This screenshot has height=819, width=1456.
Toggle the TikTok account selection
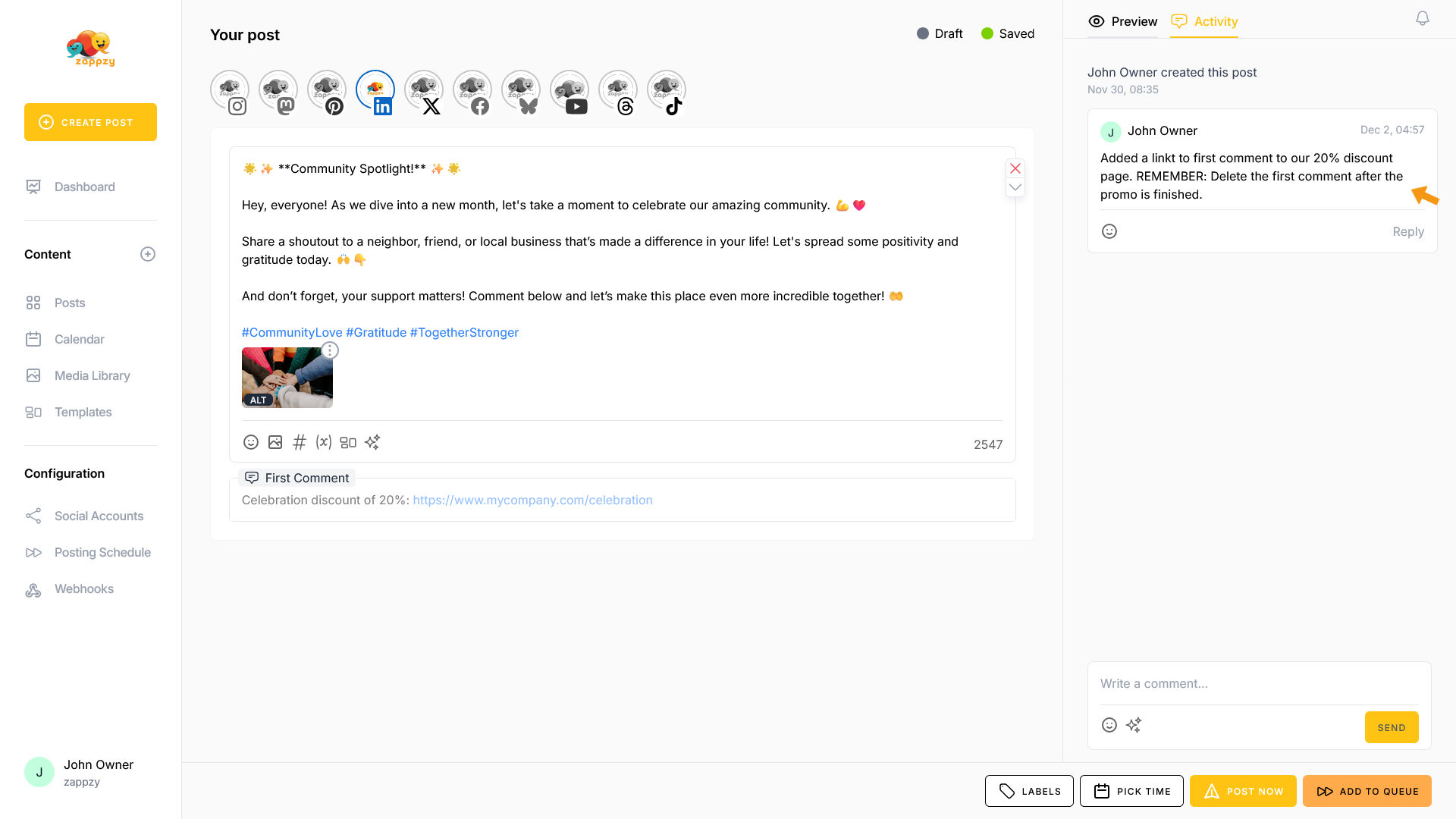pos(667,93)
